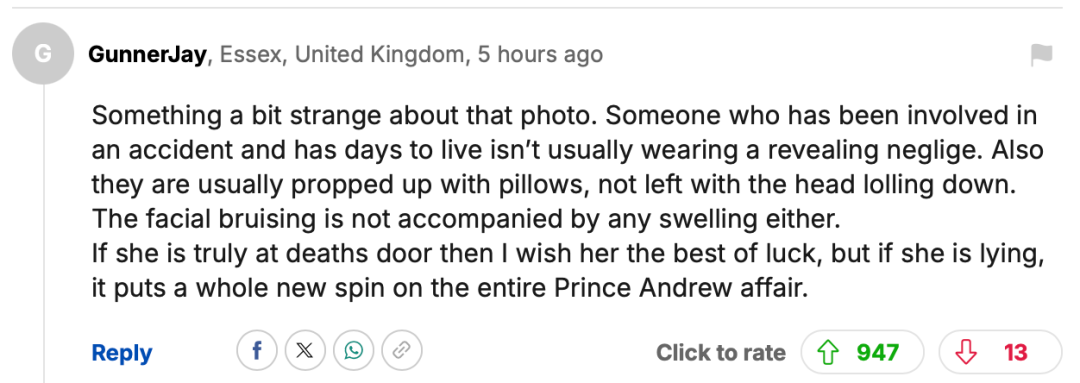Click the vertical thread line below avatar
1080x383 pixels.
45,234
